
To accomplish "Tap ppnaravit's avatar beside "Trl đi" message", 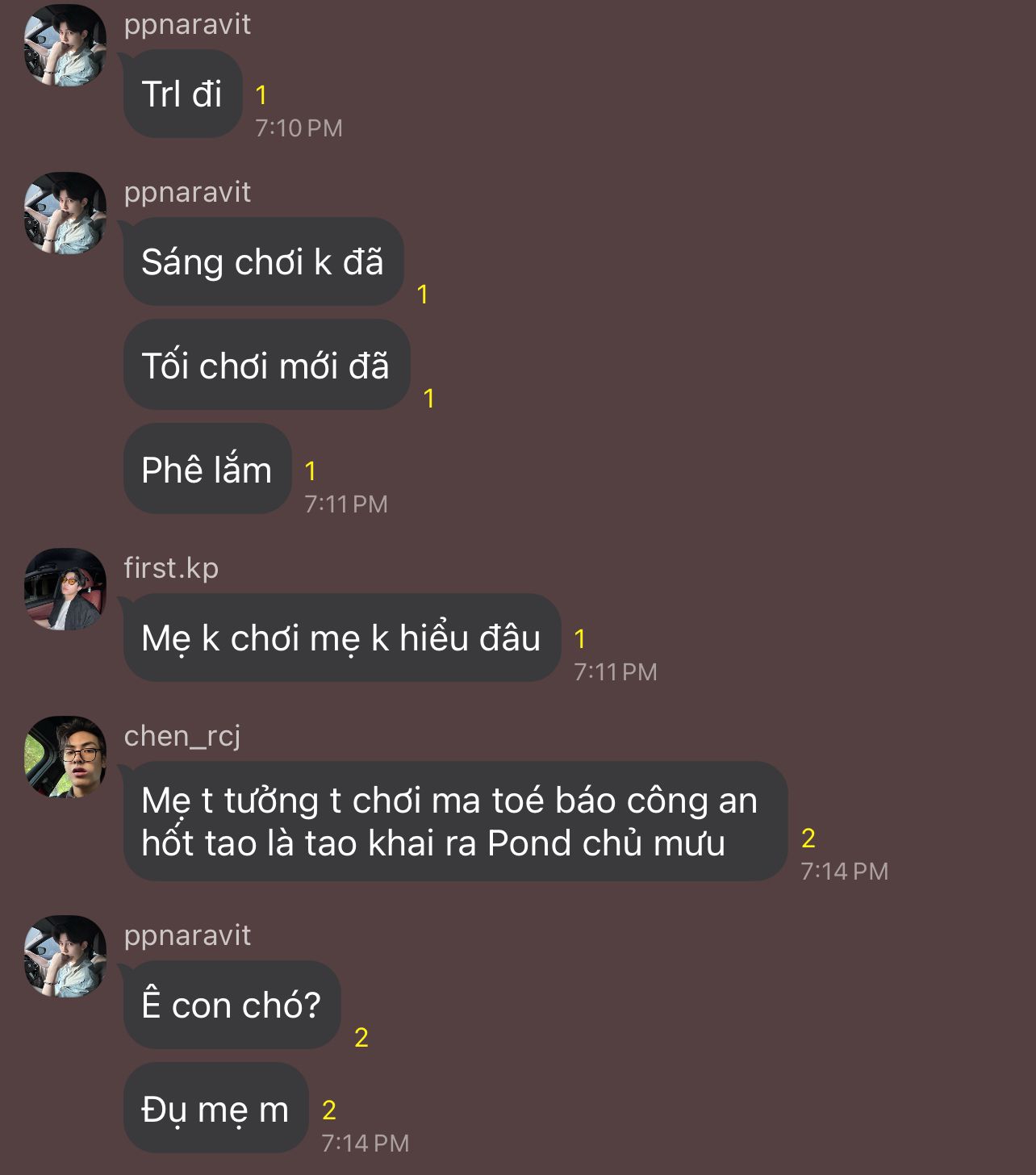I will coord(65,45).
